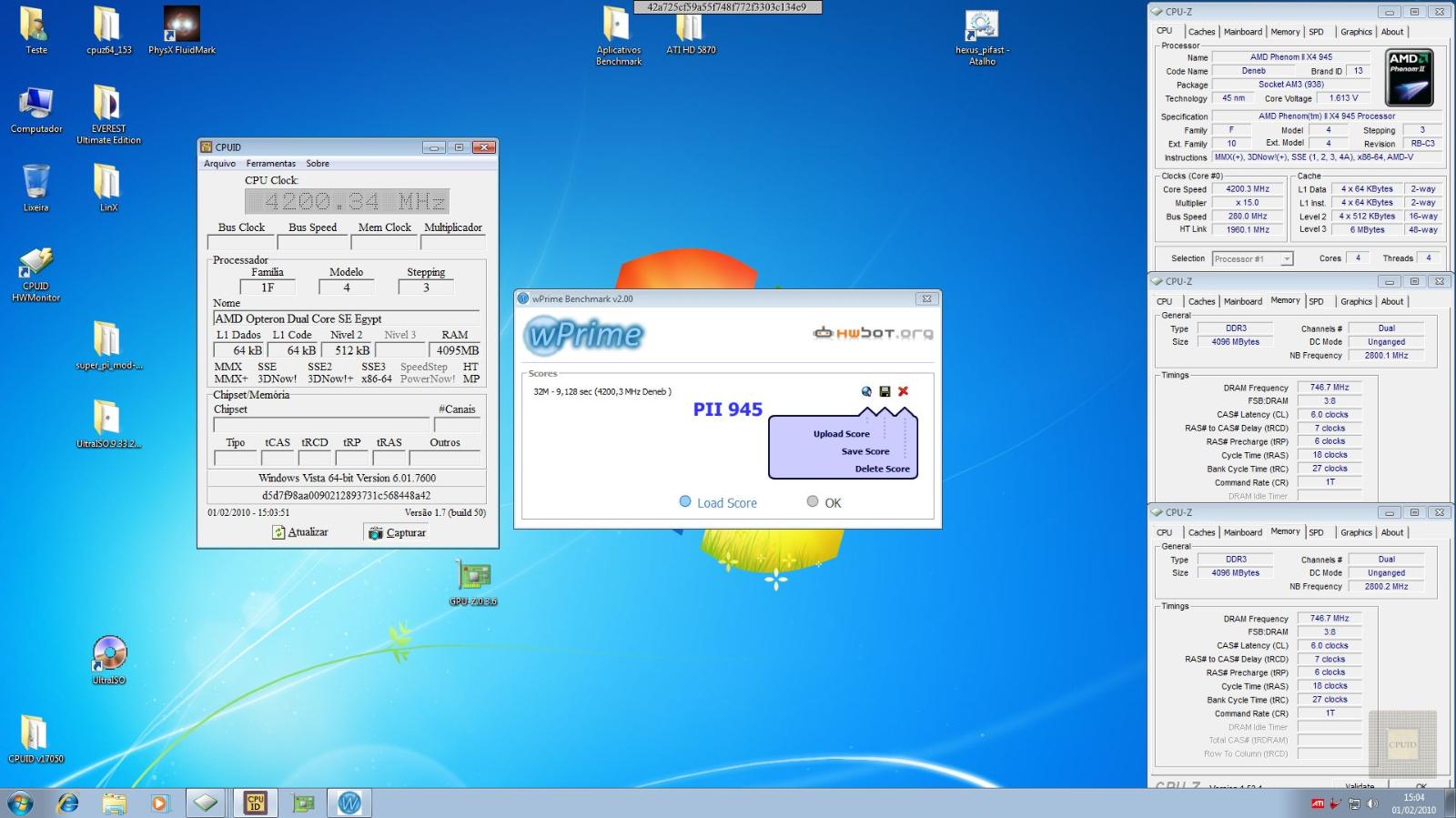Open the CPUID v17050 folder
This screenshot has width=1456, height=818.
pos(35,738)
